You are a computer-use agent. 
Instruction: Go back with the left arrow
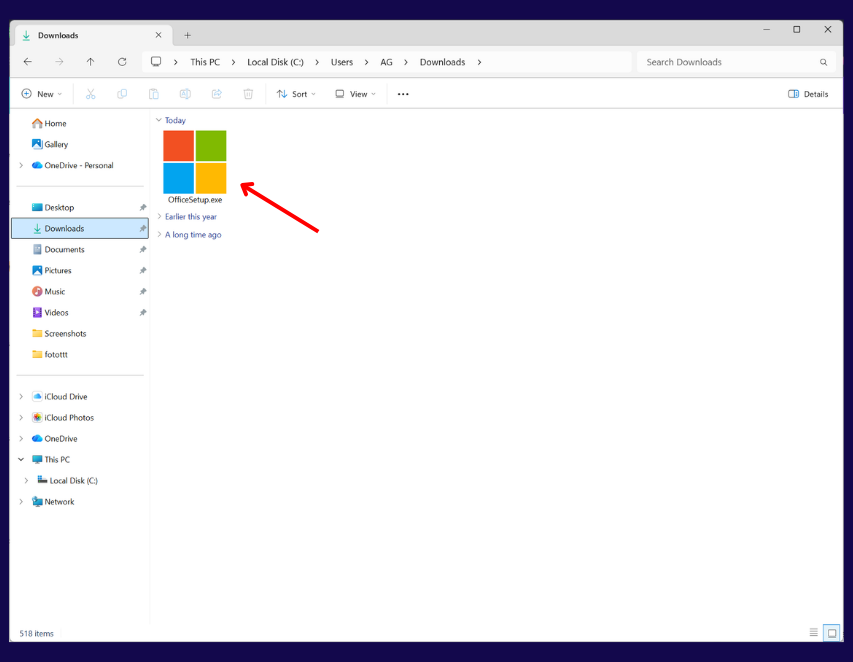point(28,62)
